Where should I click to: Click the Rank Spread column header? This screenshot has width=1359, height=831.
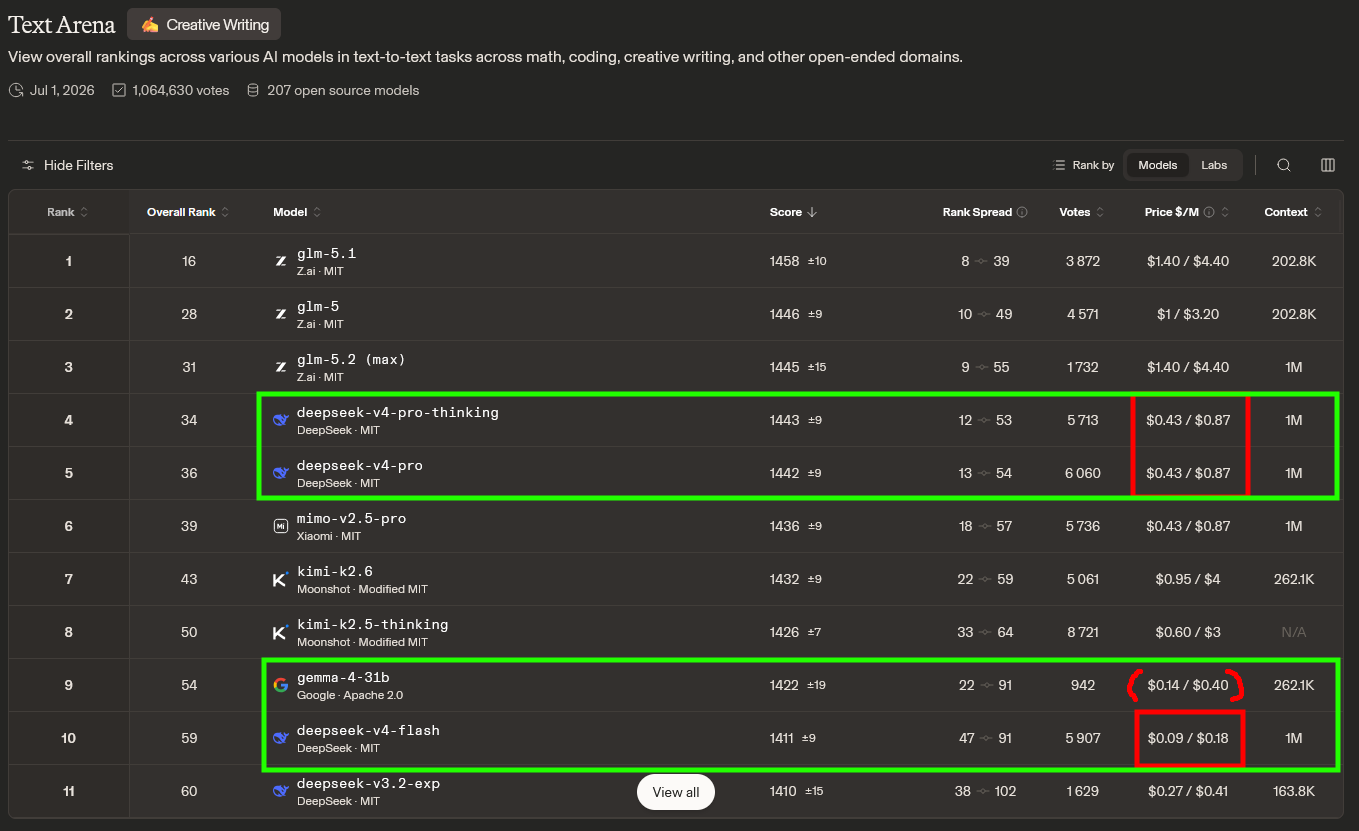coord(977,212)
